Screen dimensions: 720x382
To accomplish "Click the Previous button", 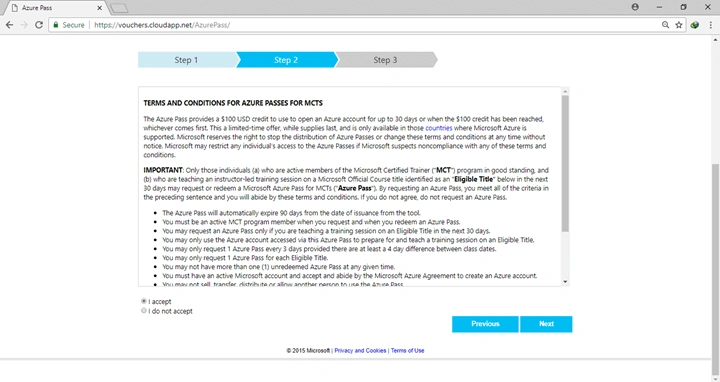I will tap(485, 324).
